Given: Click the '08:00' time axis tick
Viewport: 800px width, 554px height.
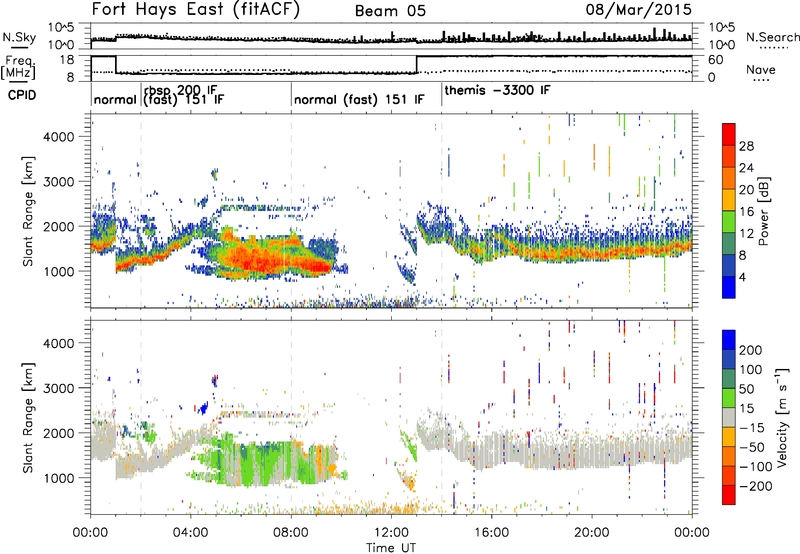Looking at the screenshot, I should 291,533.
